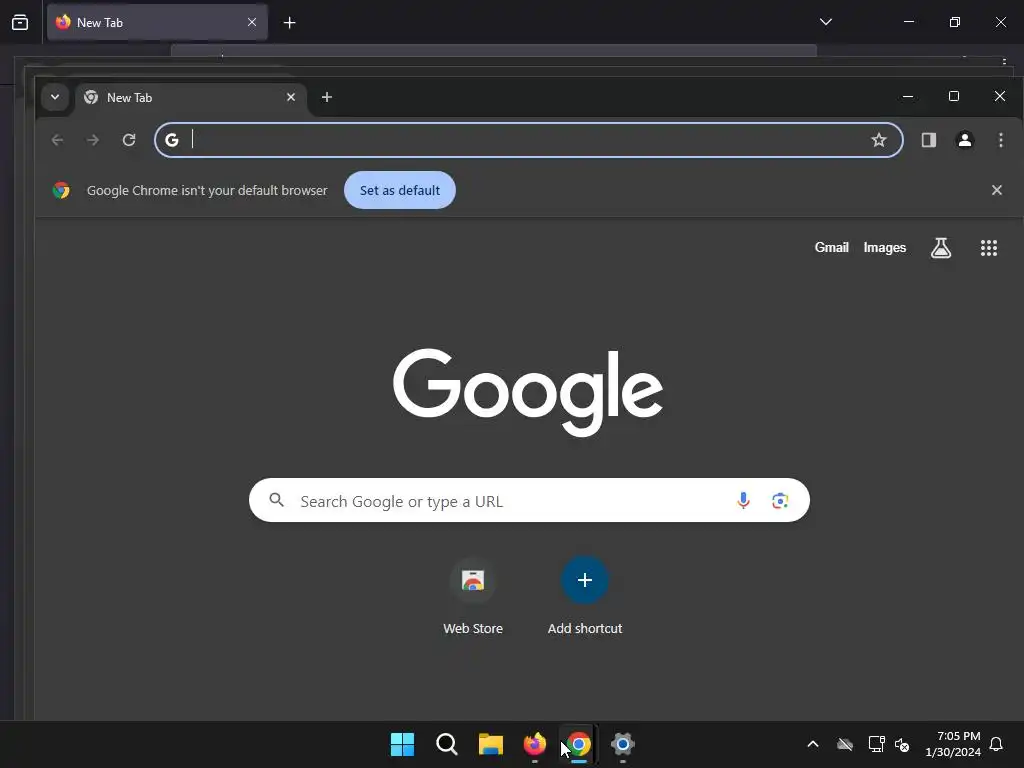Open Firefox's list all tabs dropdown
The width and height of the screenshot is (1024, 768).
pos(825,22)
